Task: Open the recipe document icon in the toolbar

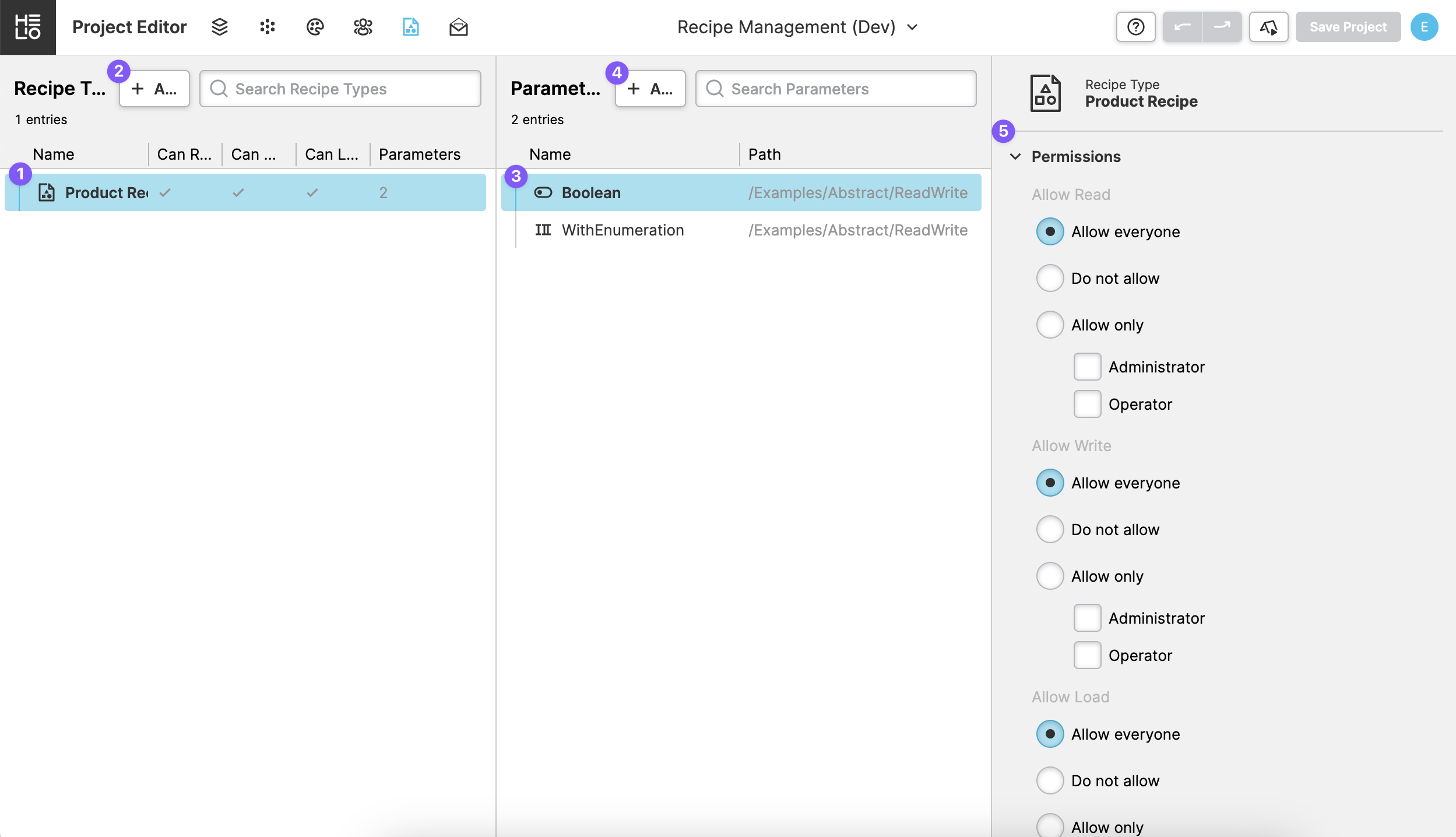Action: [410, 27]
